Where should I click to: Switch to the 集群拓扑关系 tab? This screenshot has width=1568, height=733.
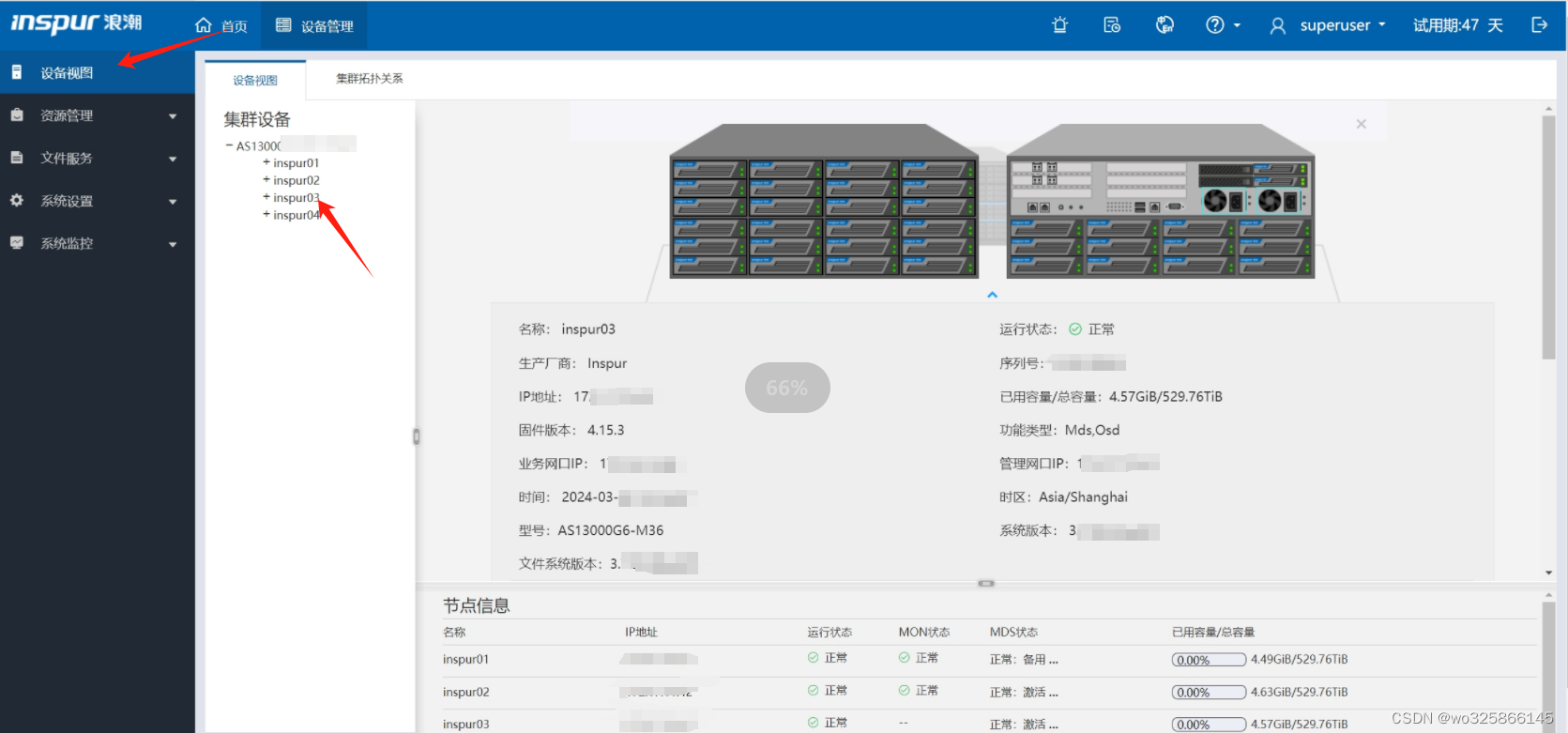(370, 79)
